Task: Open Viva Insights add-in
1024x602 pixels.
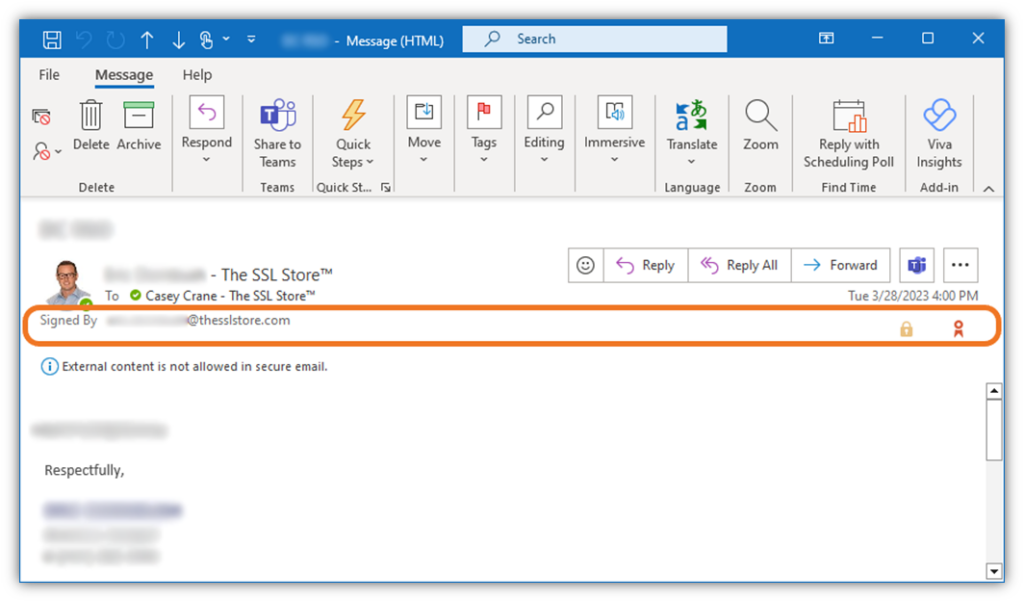Action: pos(939,135)
